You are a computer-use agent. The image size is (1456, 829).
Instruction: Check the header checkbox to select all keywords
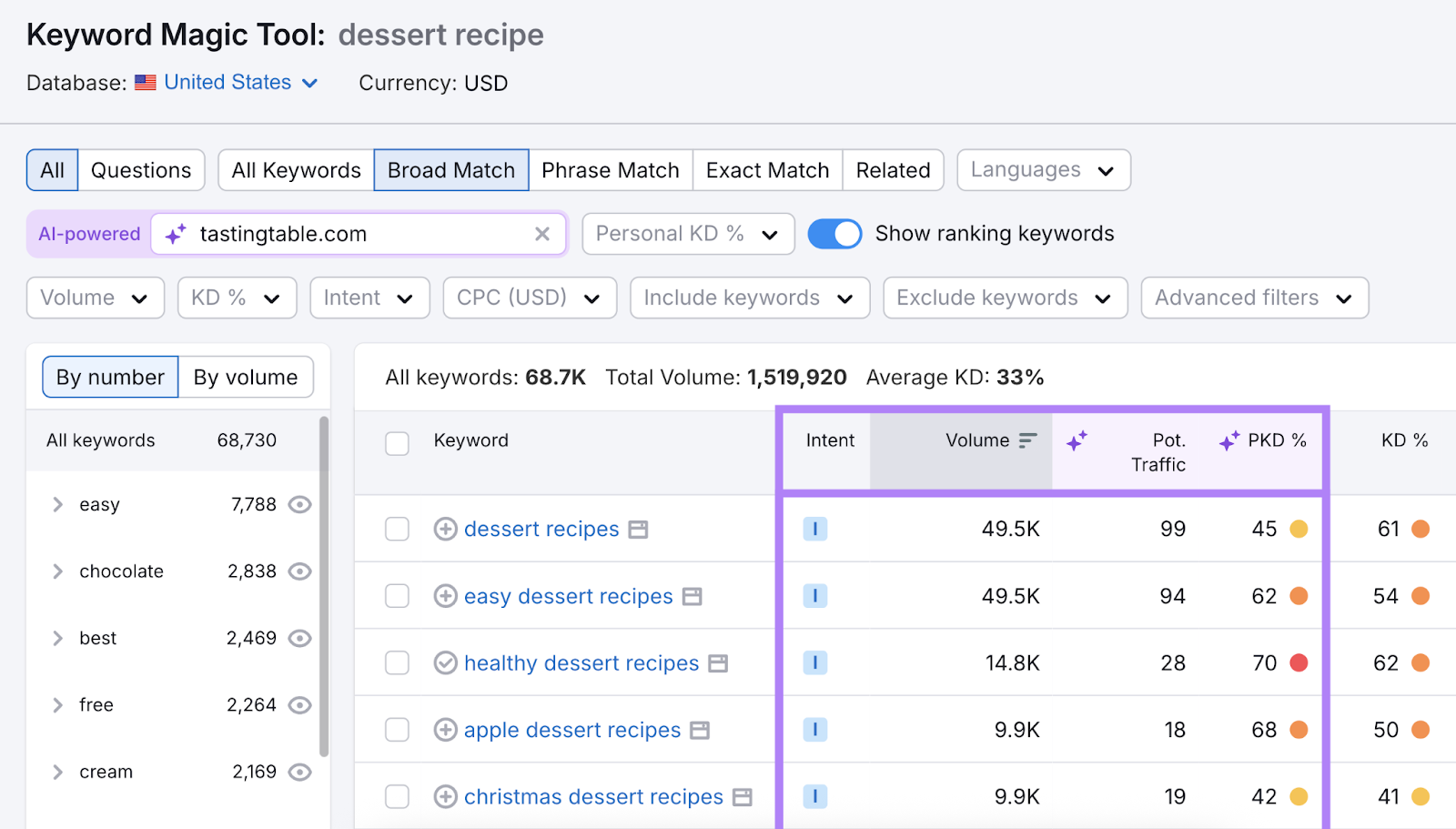(x=397, y=443)
